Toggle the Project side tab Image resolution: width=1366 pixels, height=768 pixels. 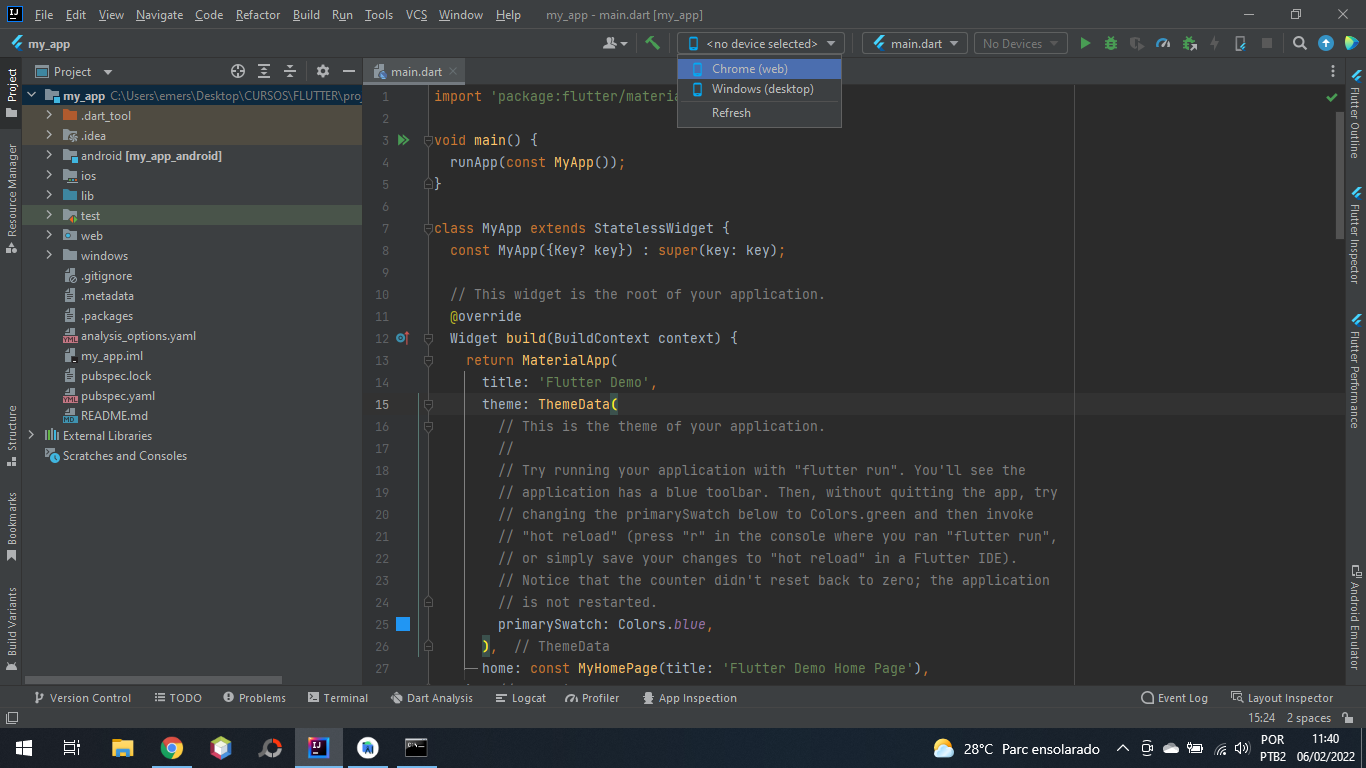pyautogui.click(x=12, y=93)
